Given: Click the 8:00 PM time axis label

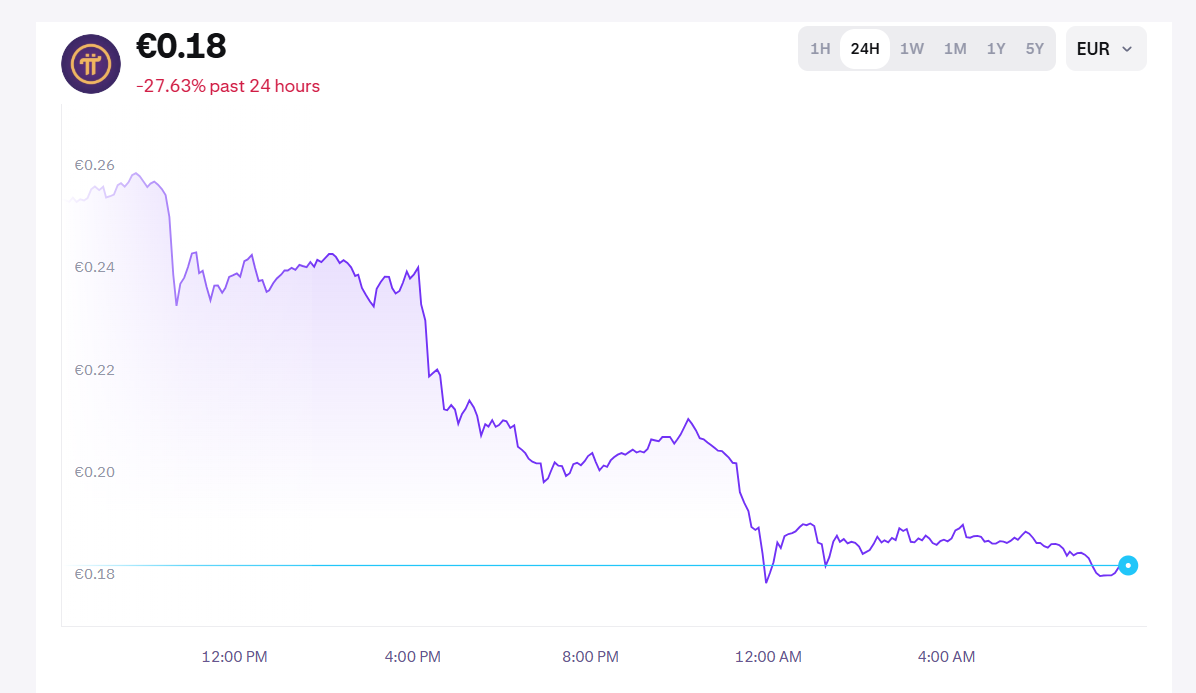Looking at the screenshot, I should click(590, 657).
